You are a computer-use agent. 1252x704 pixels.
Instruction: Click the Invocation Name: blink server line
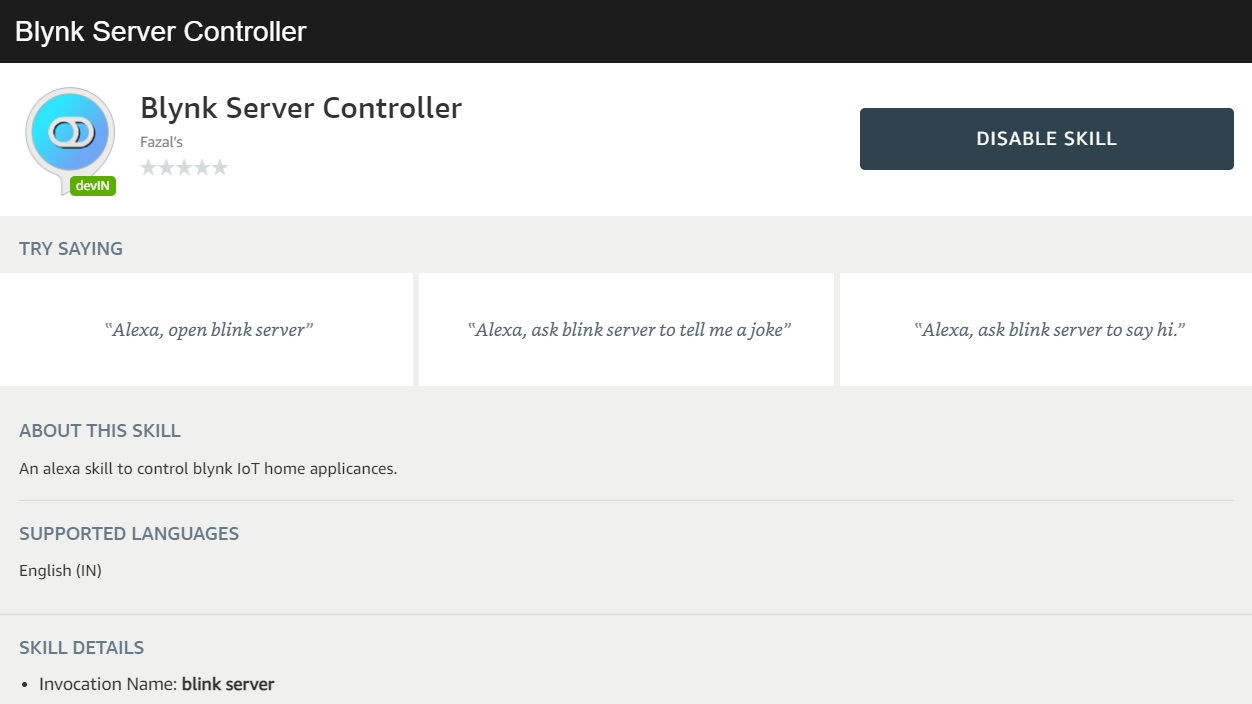click(157, 684)
